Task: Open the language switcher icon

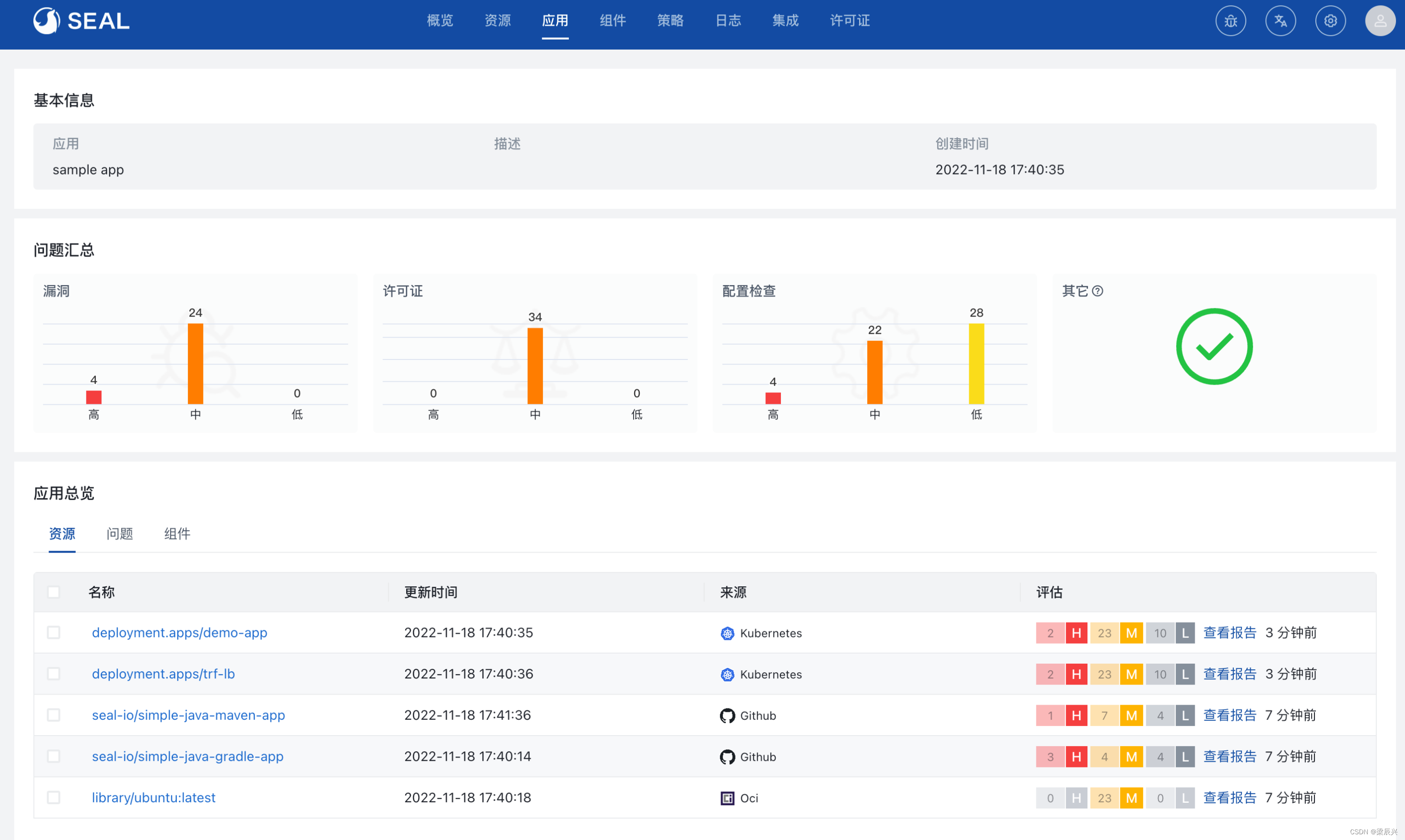Action: pos(1281,20)
